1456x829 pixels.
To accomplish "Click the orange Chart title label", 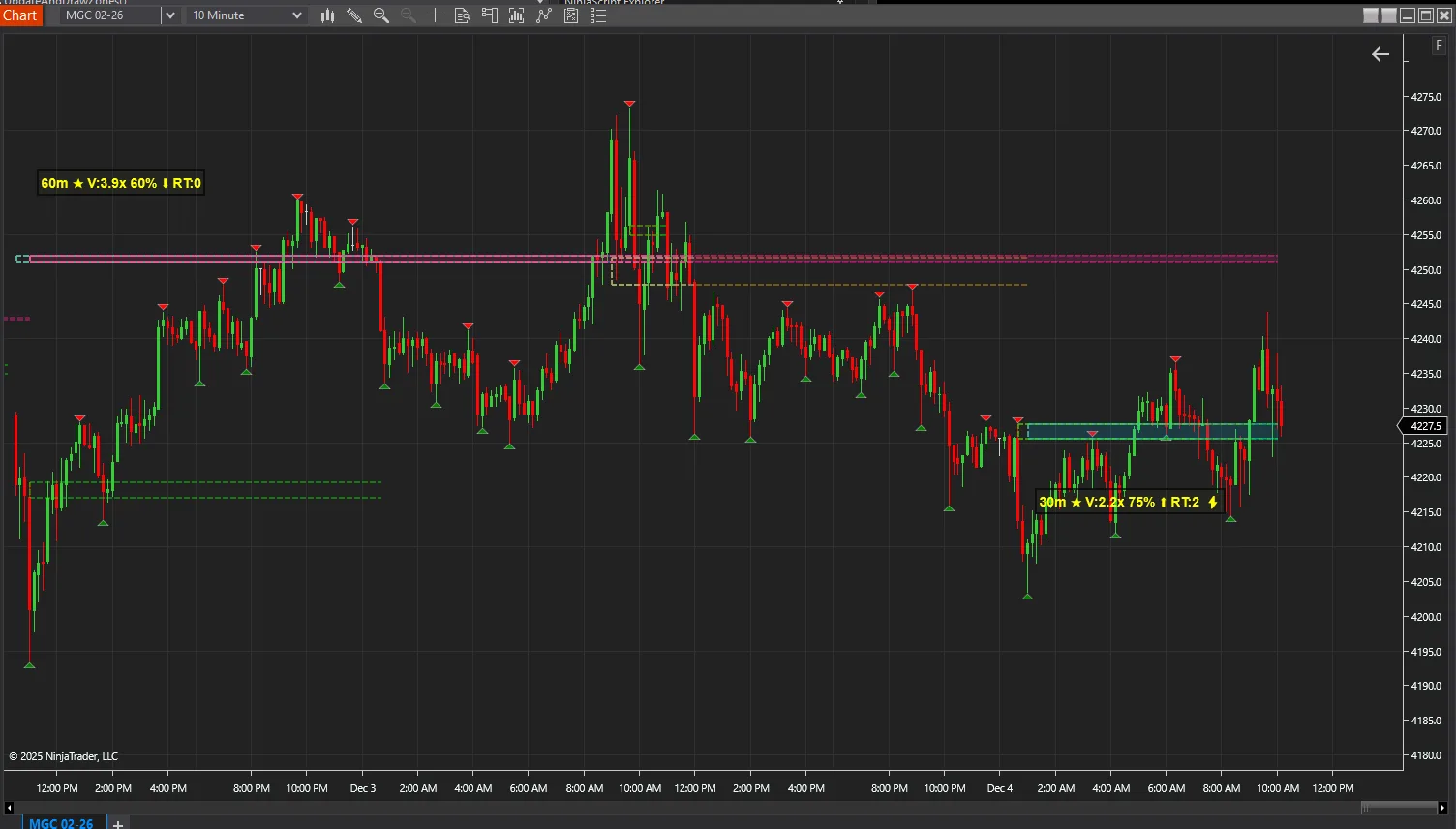I will [x=20, y=15].
